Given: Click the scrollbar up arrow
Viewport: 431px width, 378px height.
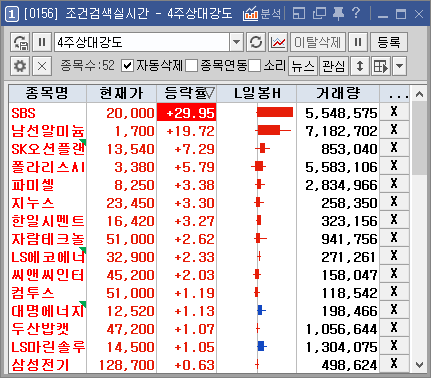Looking at the screenshot, I should pos(419,95).
